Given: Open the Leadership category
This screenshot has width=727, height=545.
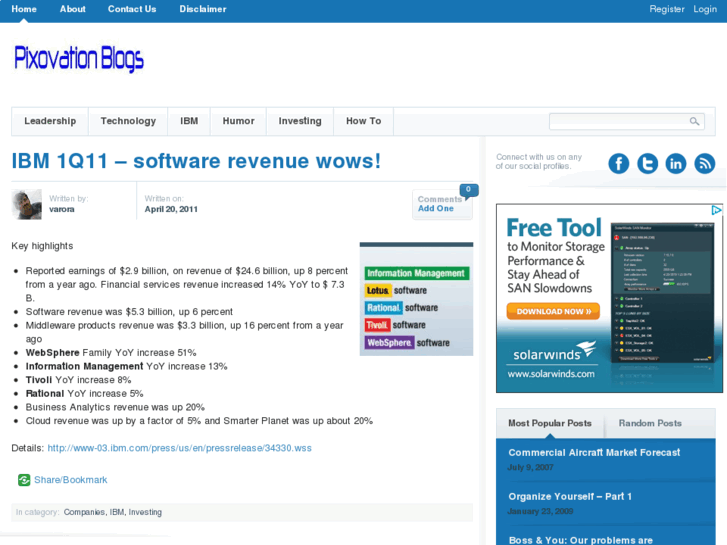Looking at the screenshot, I should pyautogui.click(x=50, y=122).
